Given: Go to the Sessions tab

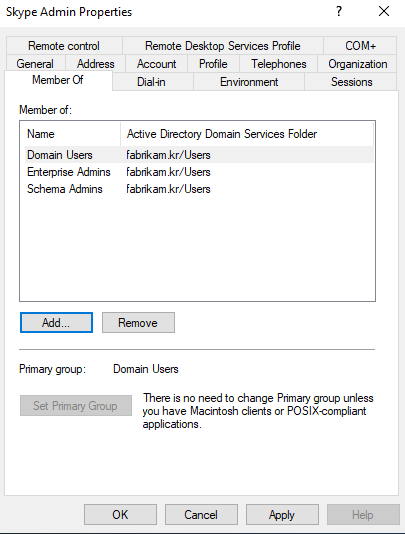Looking at the screenshot, I should tap(351, 82).
